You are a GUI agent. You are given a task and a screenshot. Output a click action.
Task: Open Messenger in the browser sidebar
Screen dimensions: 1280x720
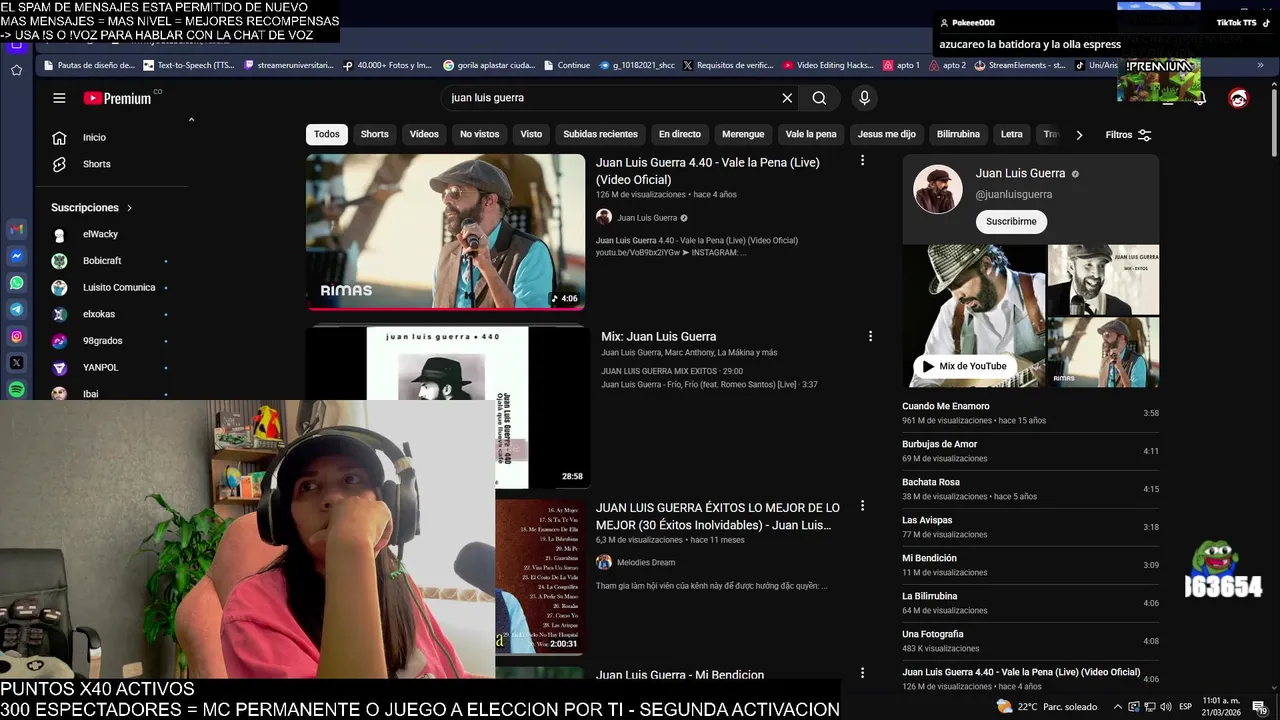pyautogui.click(x=17, y=256)
